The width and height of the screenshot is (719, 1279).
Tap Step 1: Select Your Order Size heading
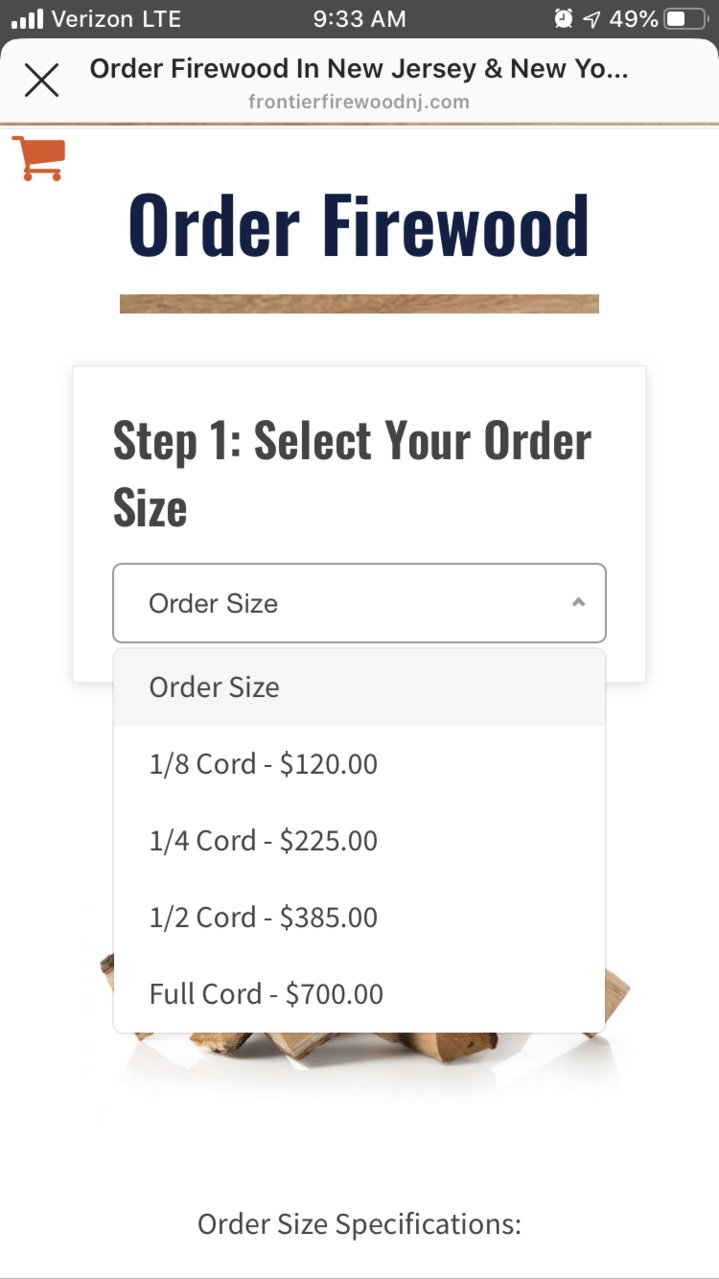[x=352, y=474]
